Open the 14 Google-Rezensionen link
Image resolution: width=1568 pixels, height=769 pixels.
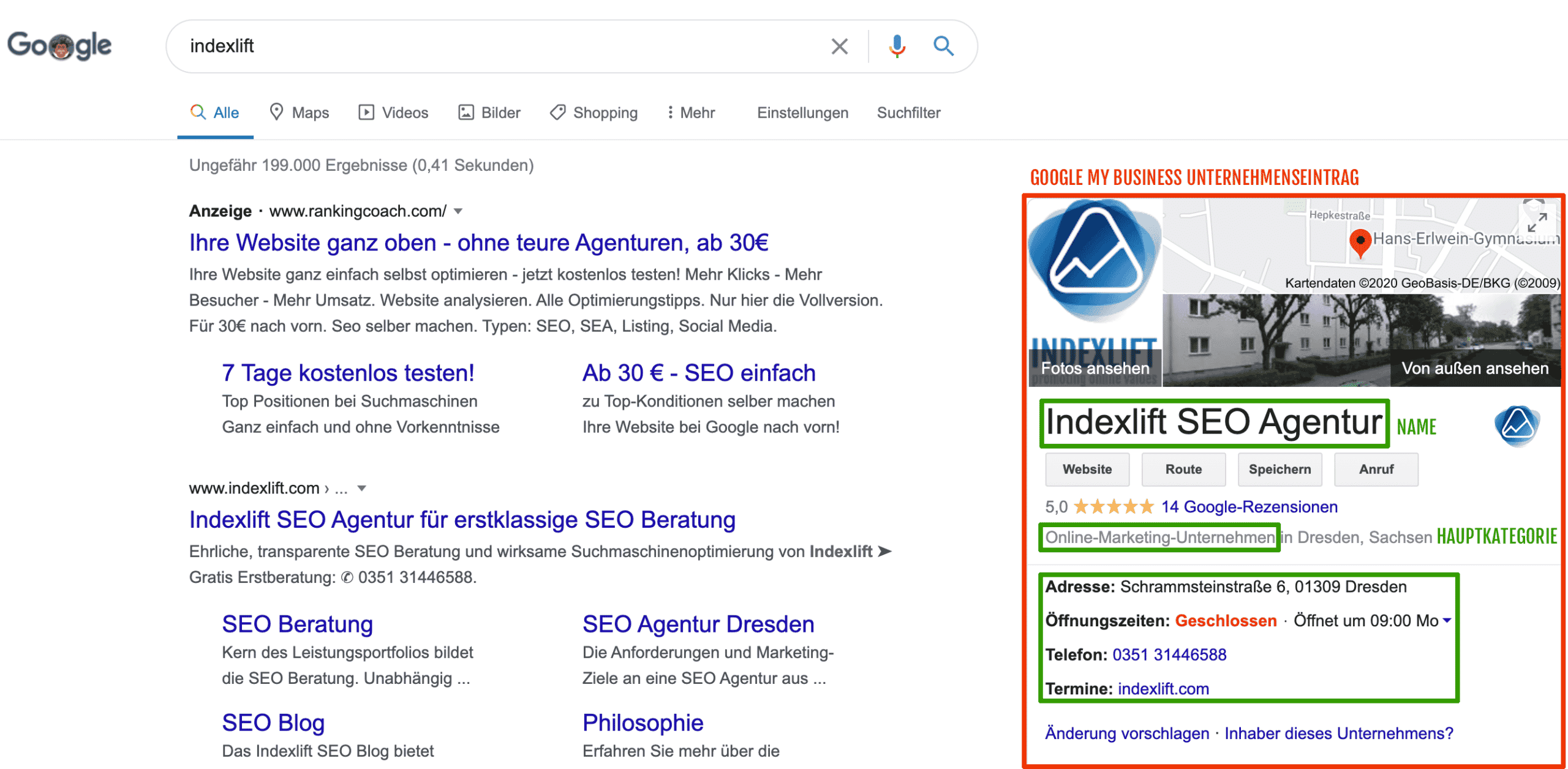(1249, 507)
